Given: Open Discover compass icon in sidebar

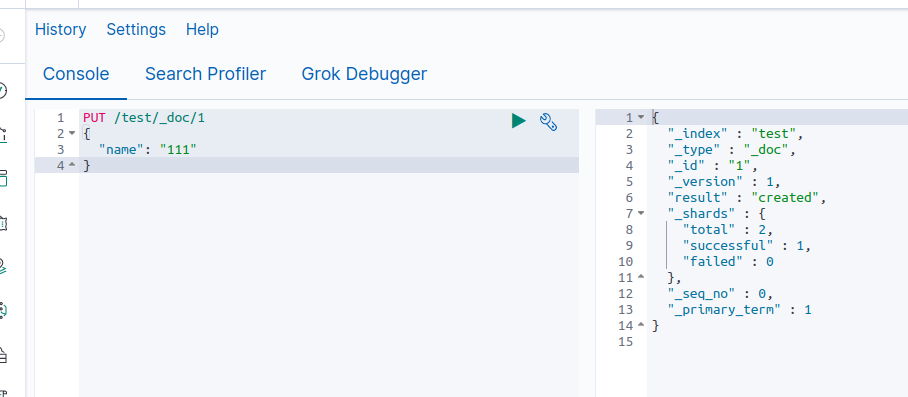Looking at the screenshot, I should click(2, 91).
